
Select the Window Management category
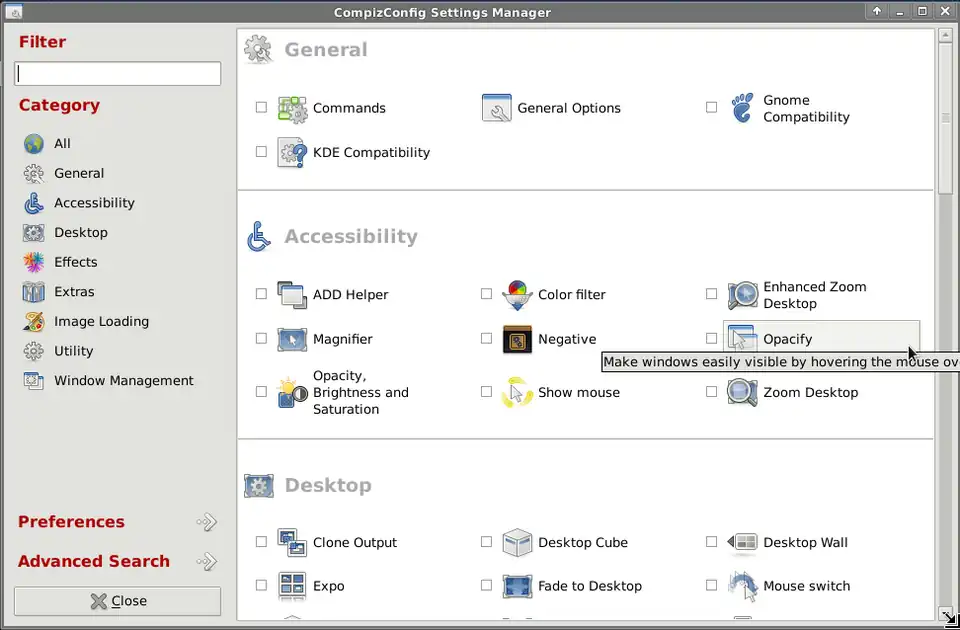tap(123, 381)
